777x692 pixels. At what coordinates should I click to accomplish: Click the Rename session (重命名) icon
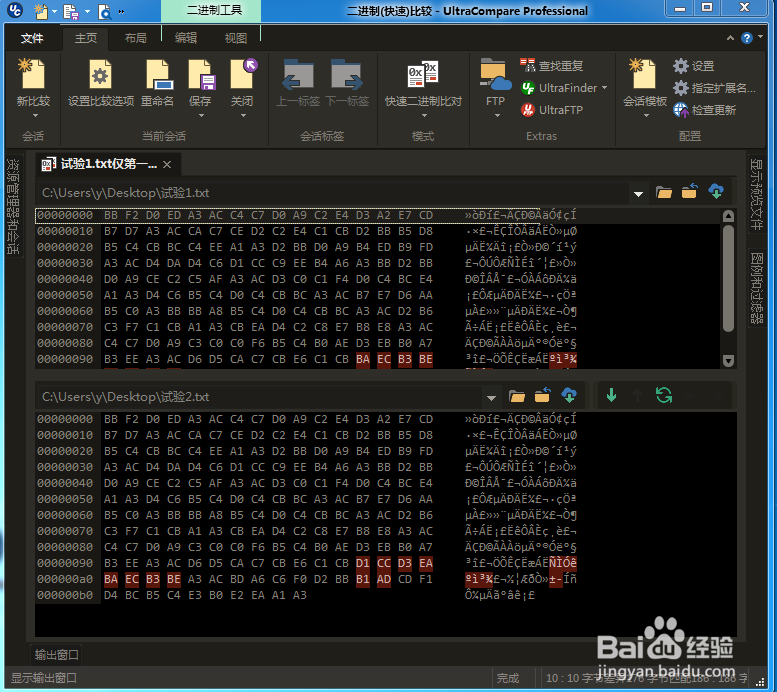click(x=157, y=76)
